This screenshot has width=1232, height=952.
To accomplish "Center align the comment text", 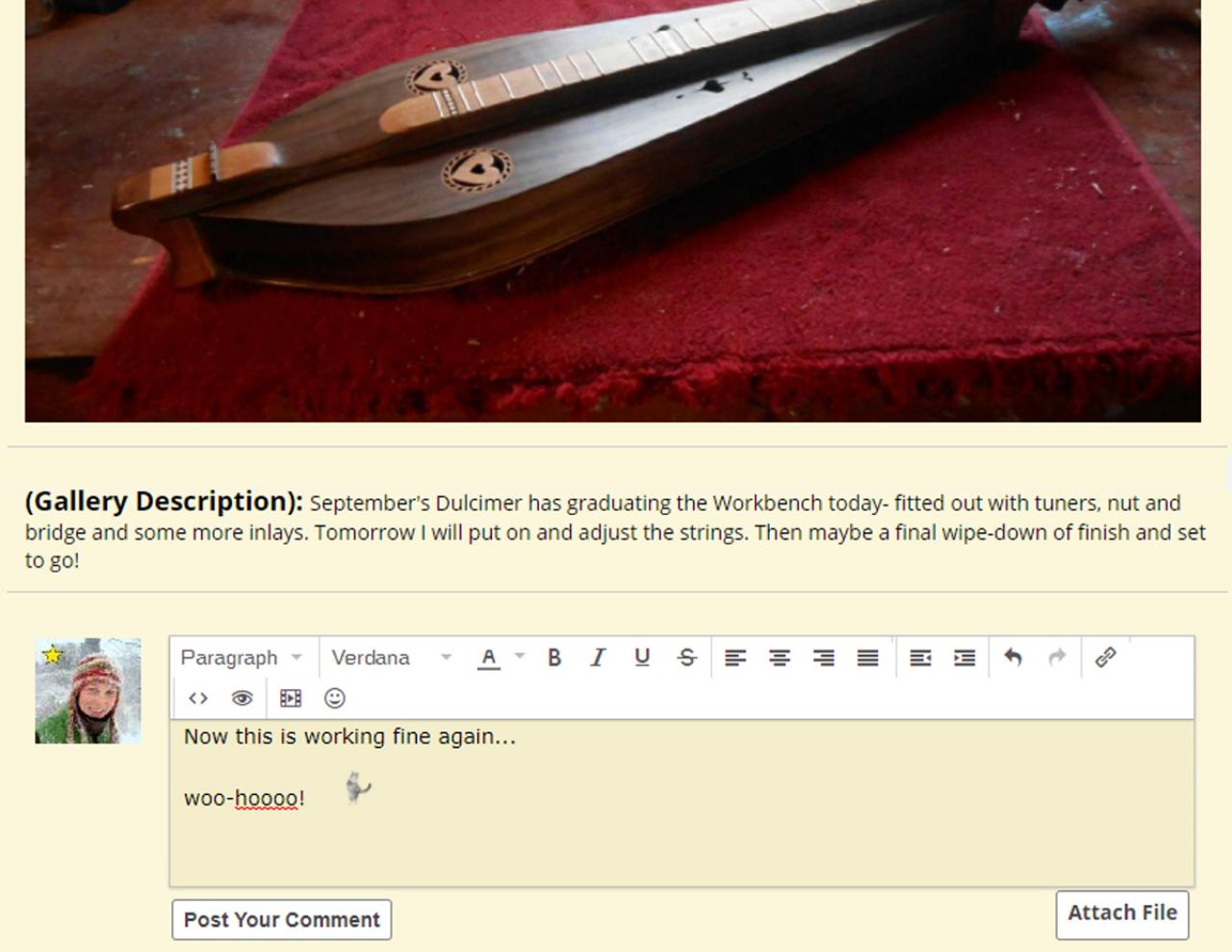I will [x=780, y=657].
